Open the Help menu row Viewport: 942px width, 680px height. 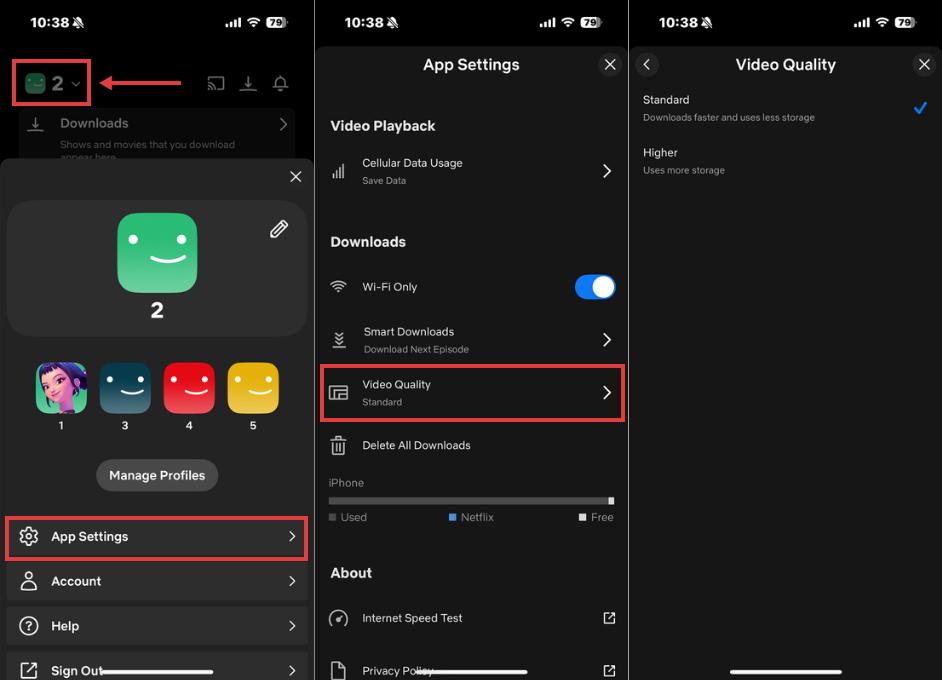pos(157,626)
